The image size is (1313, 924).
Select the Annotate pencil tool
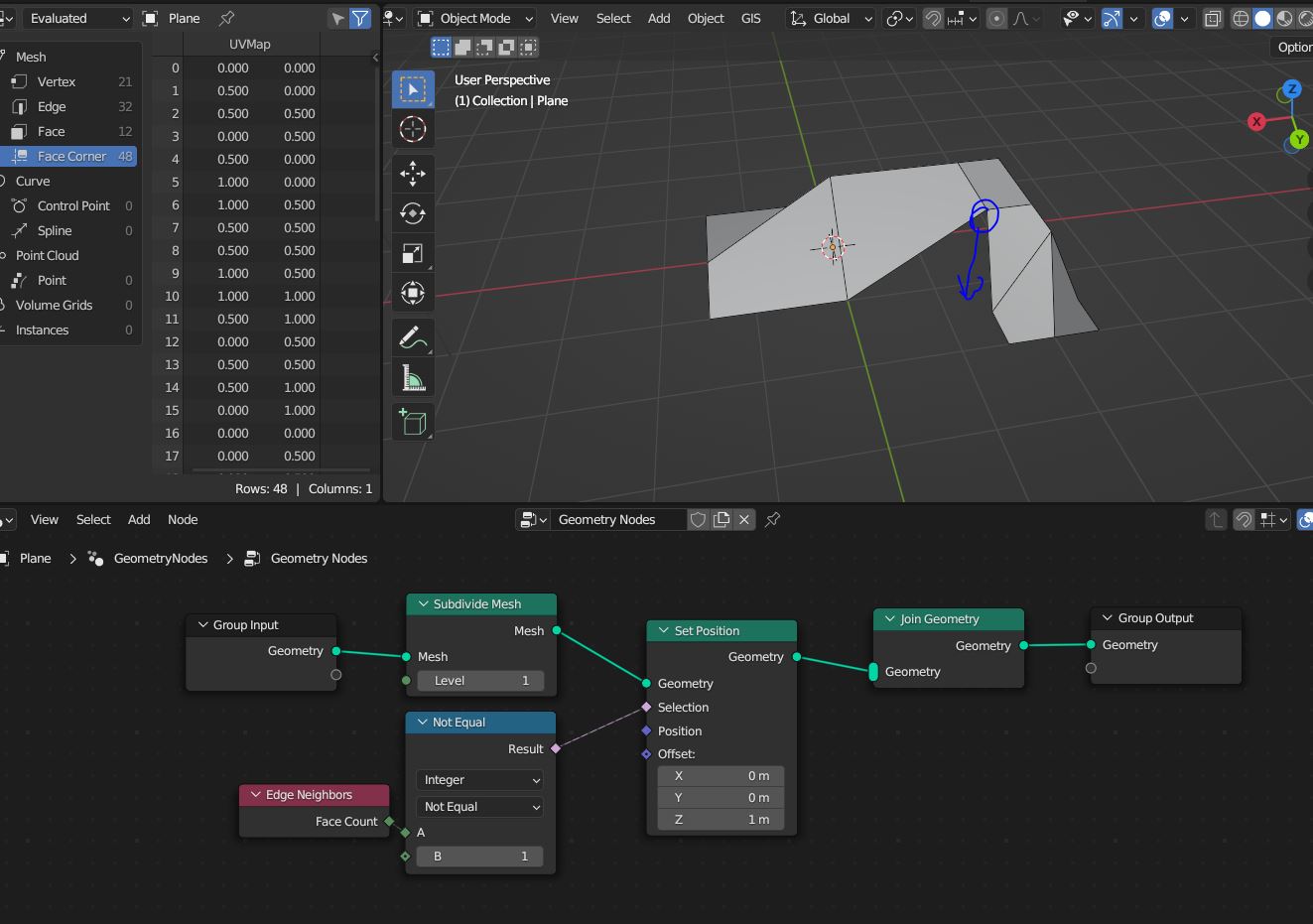pyautogui.click(x=413, y=338)
